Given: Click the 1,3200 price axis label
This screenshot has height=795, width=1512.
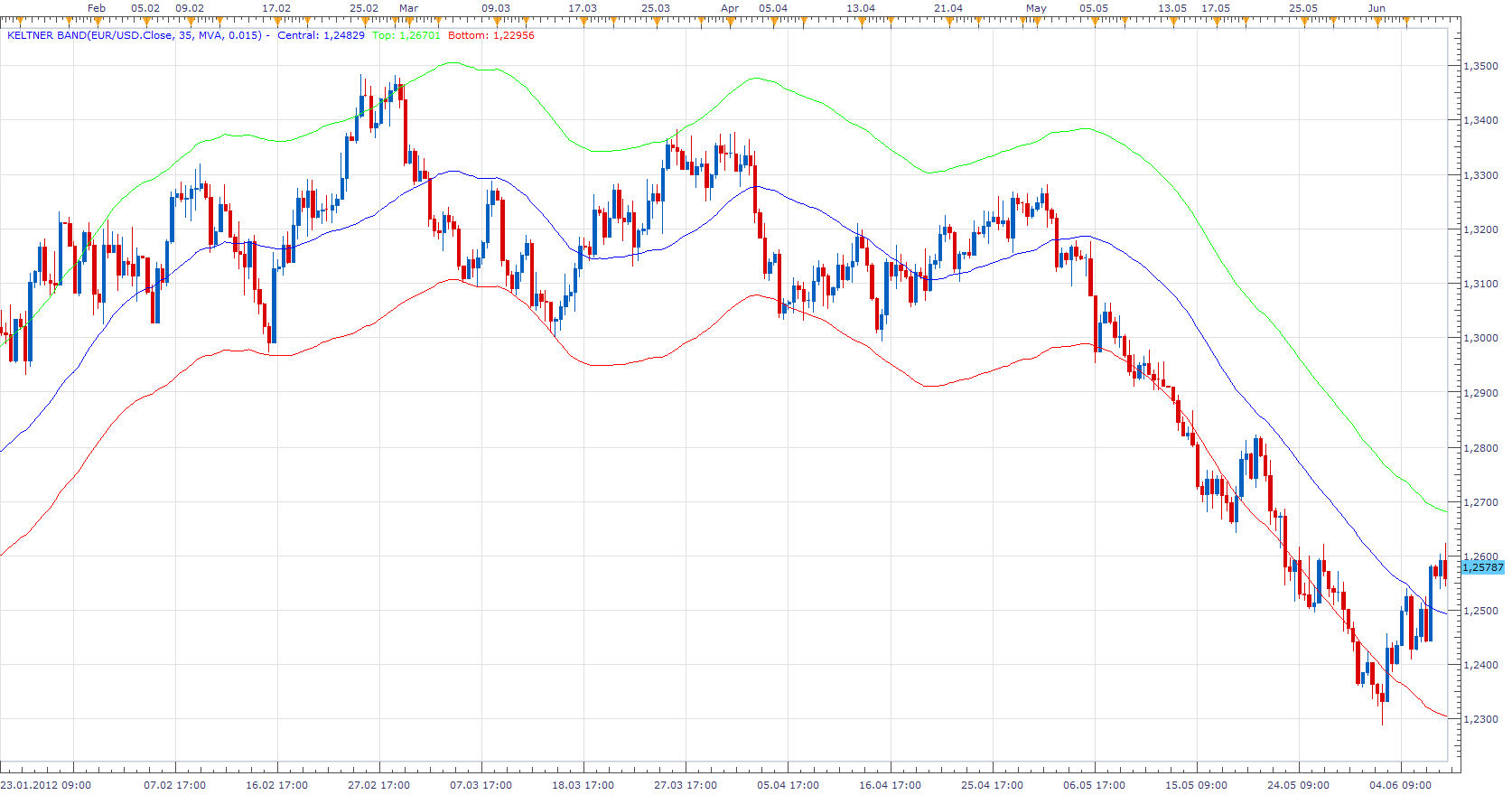Looking at the screenshot, I should click(x=1481, y=229).
